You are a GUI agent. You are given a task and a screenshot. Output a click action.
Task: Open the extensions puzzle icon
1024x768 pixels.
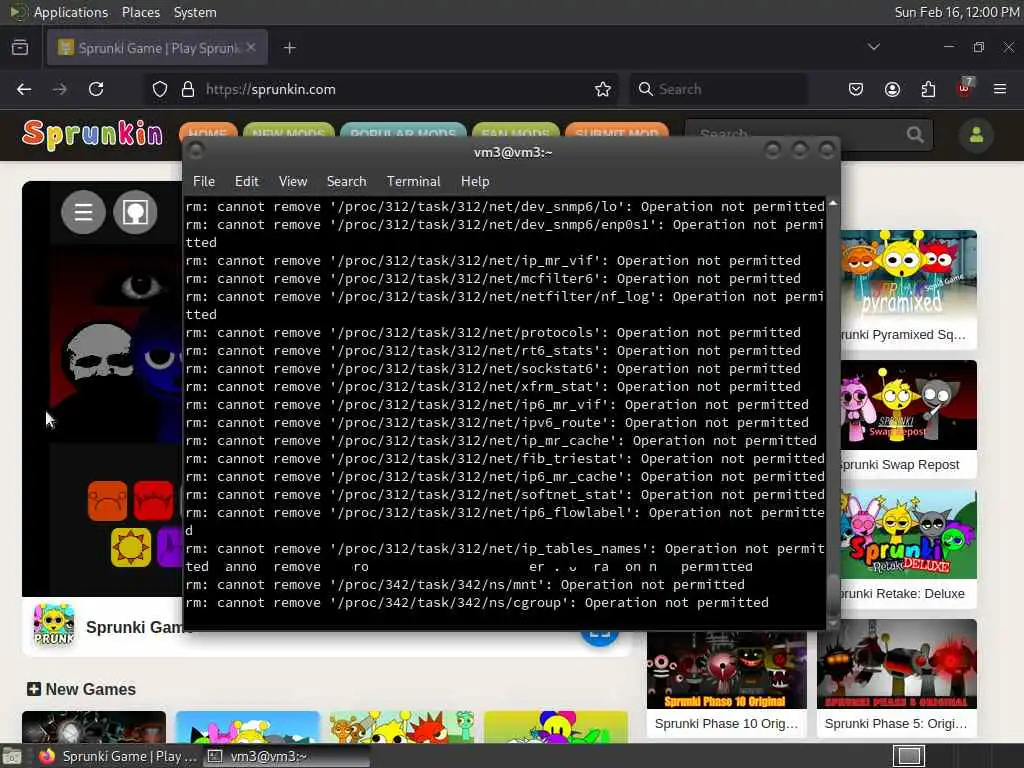928,89
